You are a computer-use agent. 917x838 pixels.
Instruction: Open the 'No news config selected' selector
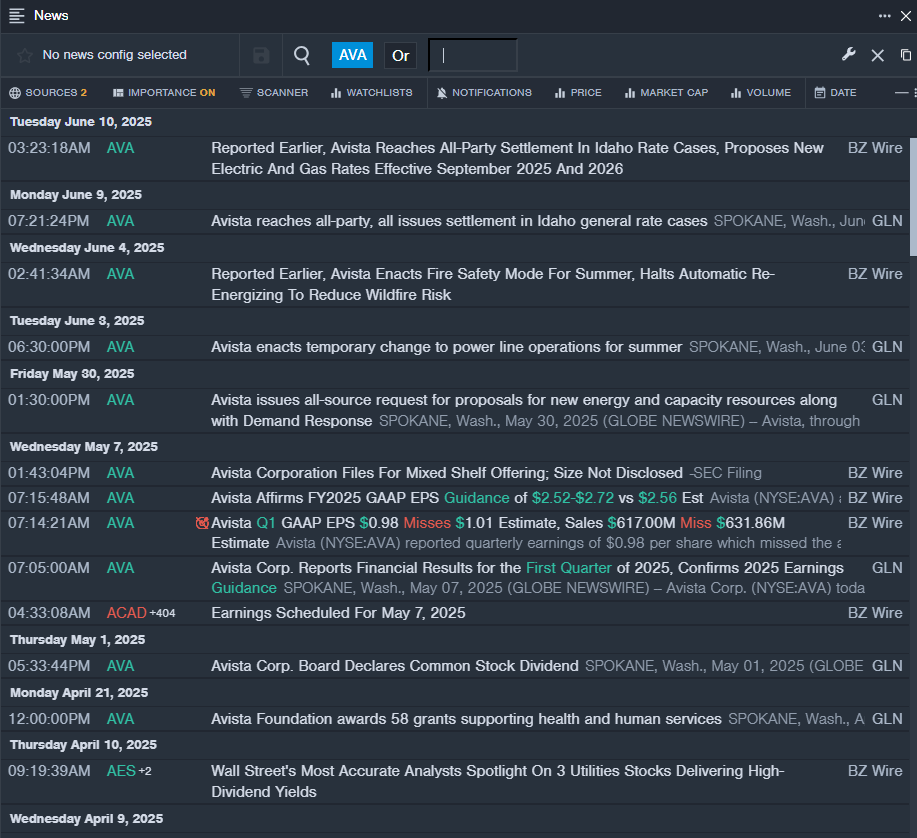coord(115,55)
